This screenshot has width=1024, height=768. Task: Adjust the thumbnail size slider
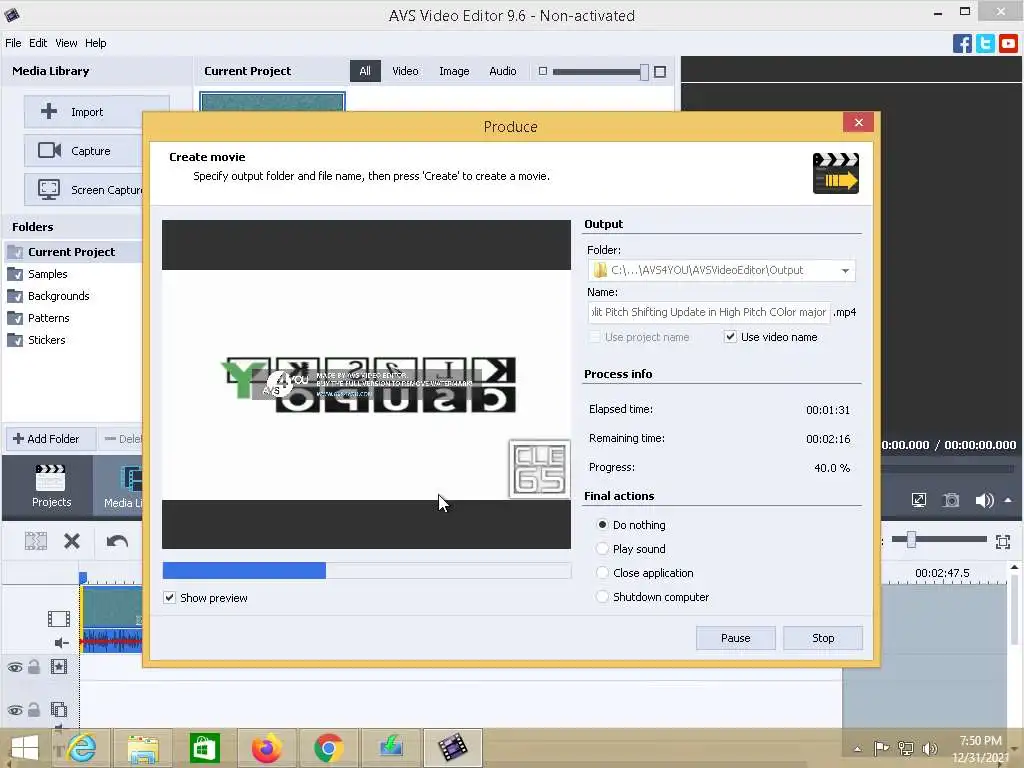click(x=644, y=72)
